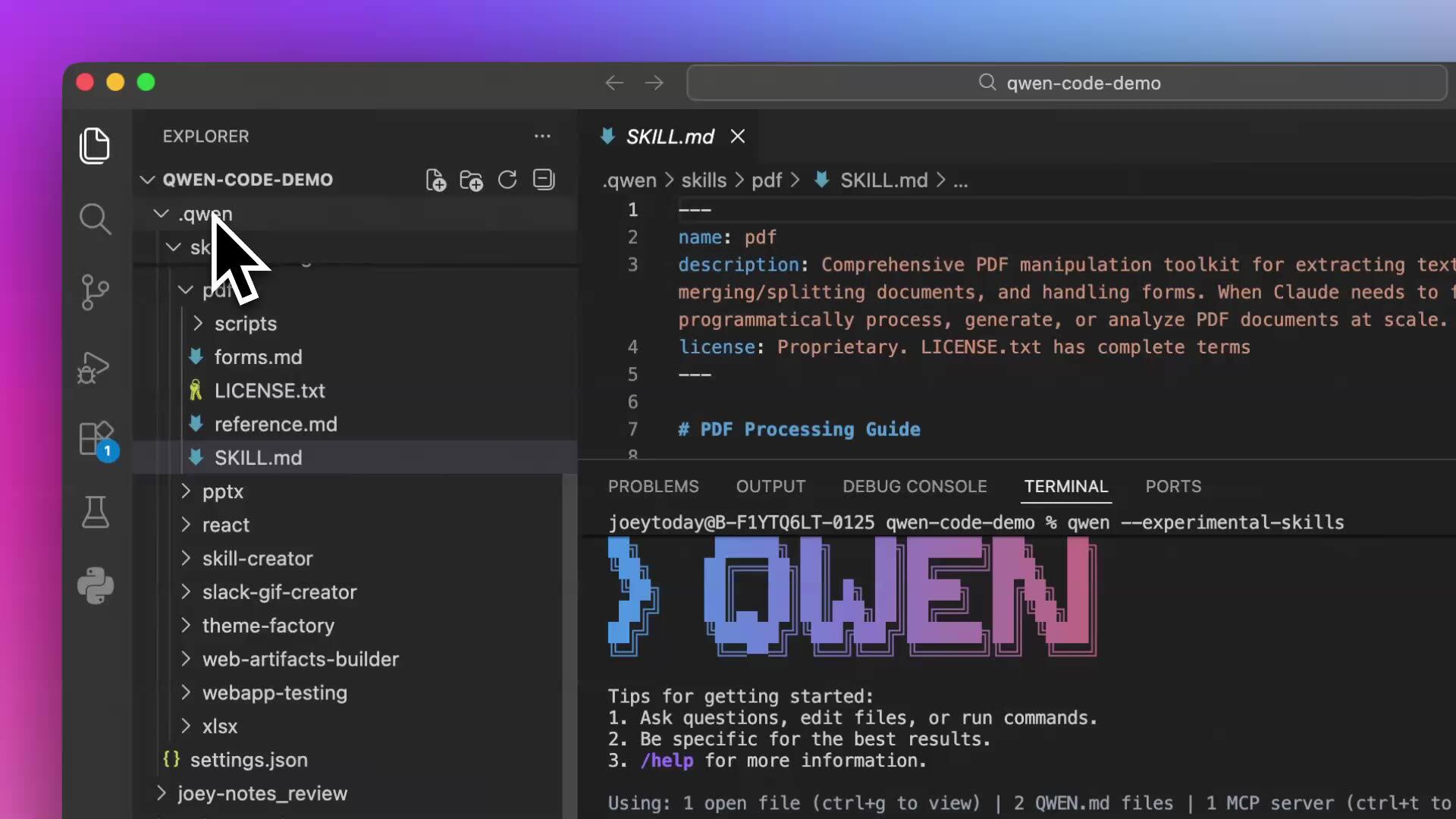Open the Search view in activity bar
This screenshot has width=1456, height=819.
click(x=96, y=220)
